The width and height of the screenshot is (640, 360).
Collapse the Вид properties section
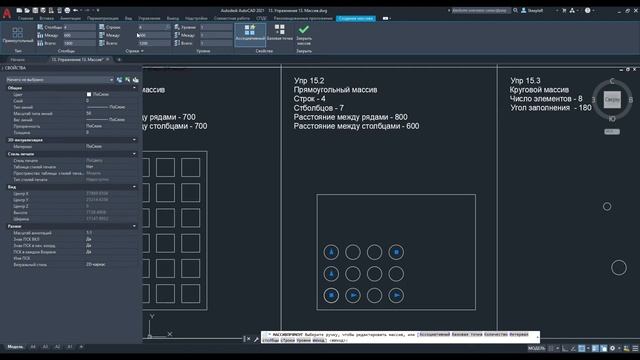point(134,187)
